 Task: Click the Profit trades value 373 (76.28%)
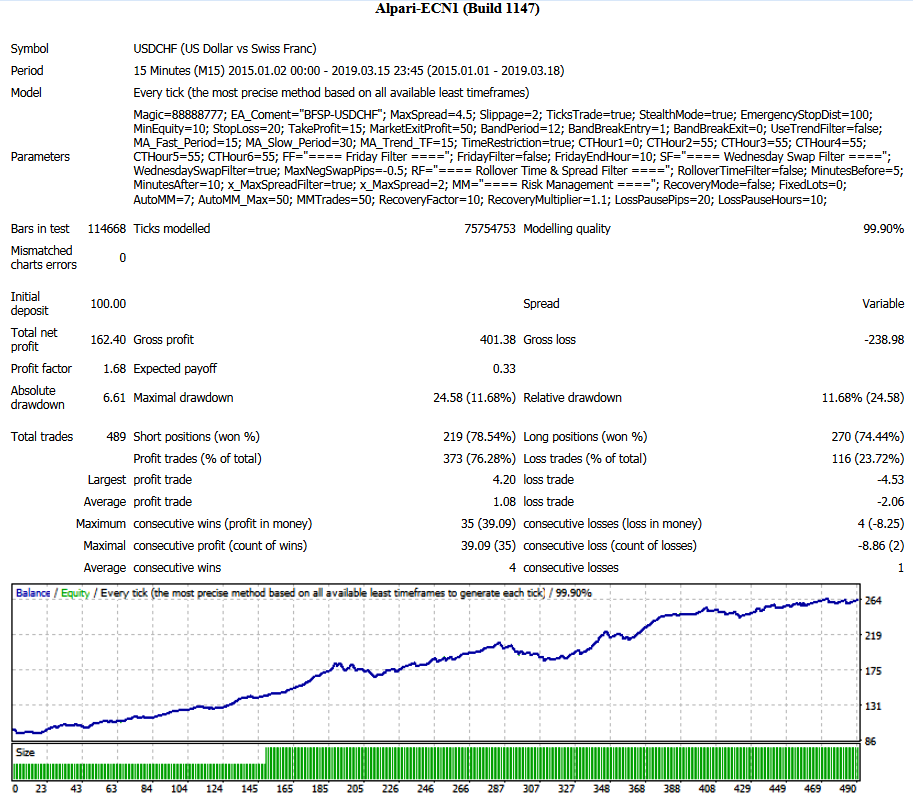479,459
